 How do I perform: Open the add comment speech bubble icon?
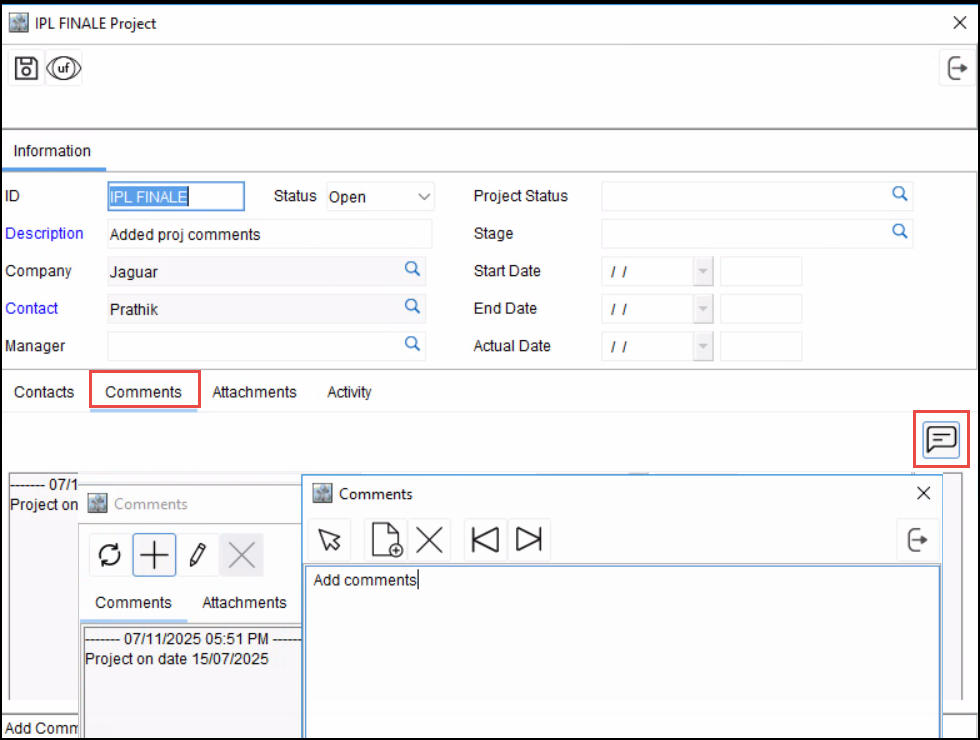pyautogui.click(x=941, y=439)
